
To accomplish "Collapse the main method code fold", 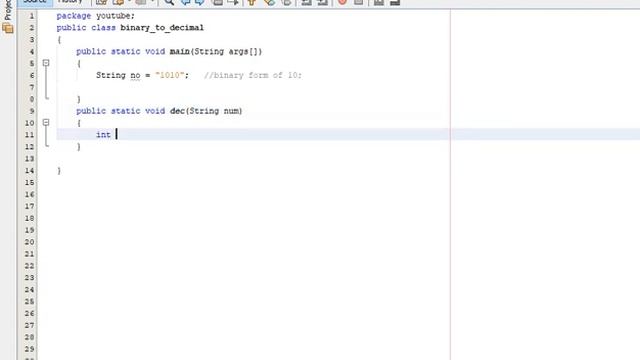I will point(46,63).
